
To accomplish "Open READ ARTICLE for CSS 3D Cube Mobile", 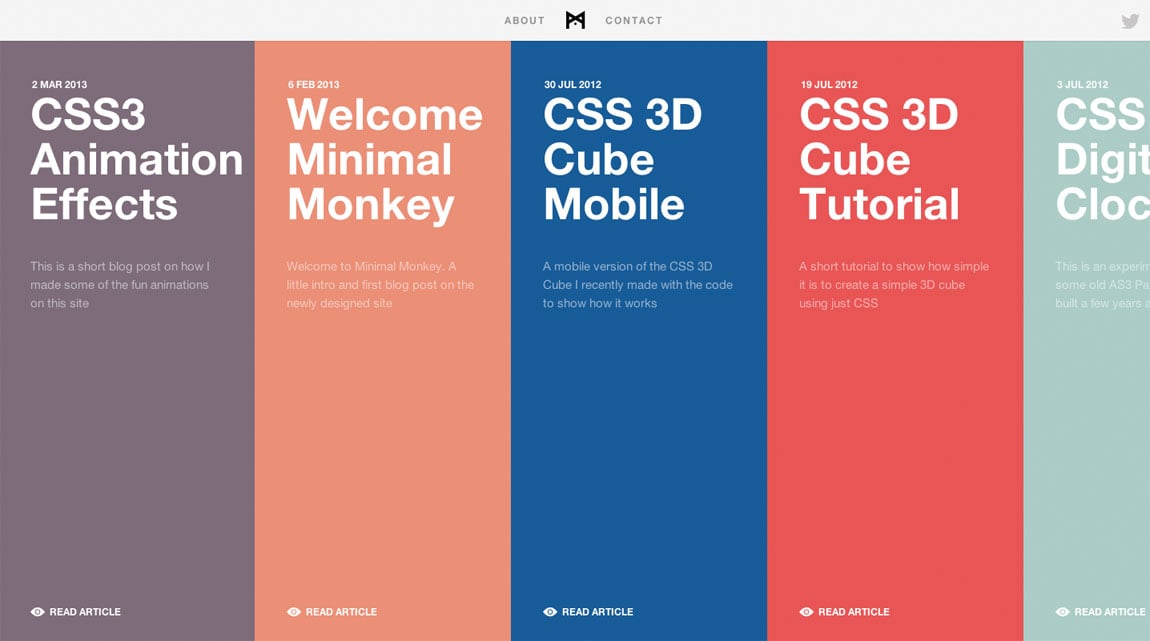I will tap(599, 611).
